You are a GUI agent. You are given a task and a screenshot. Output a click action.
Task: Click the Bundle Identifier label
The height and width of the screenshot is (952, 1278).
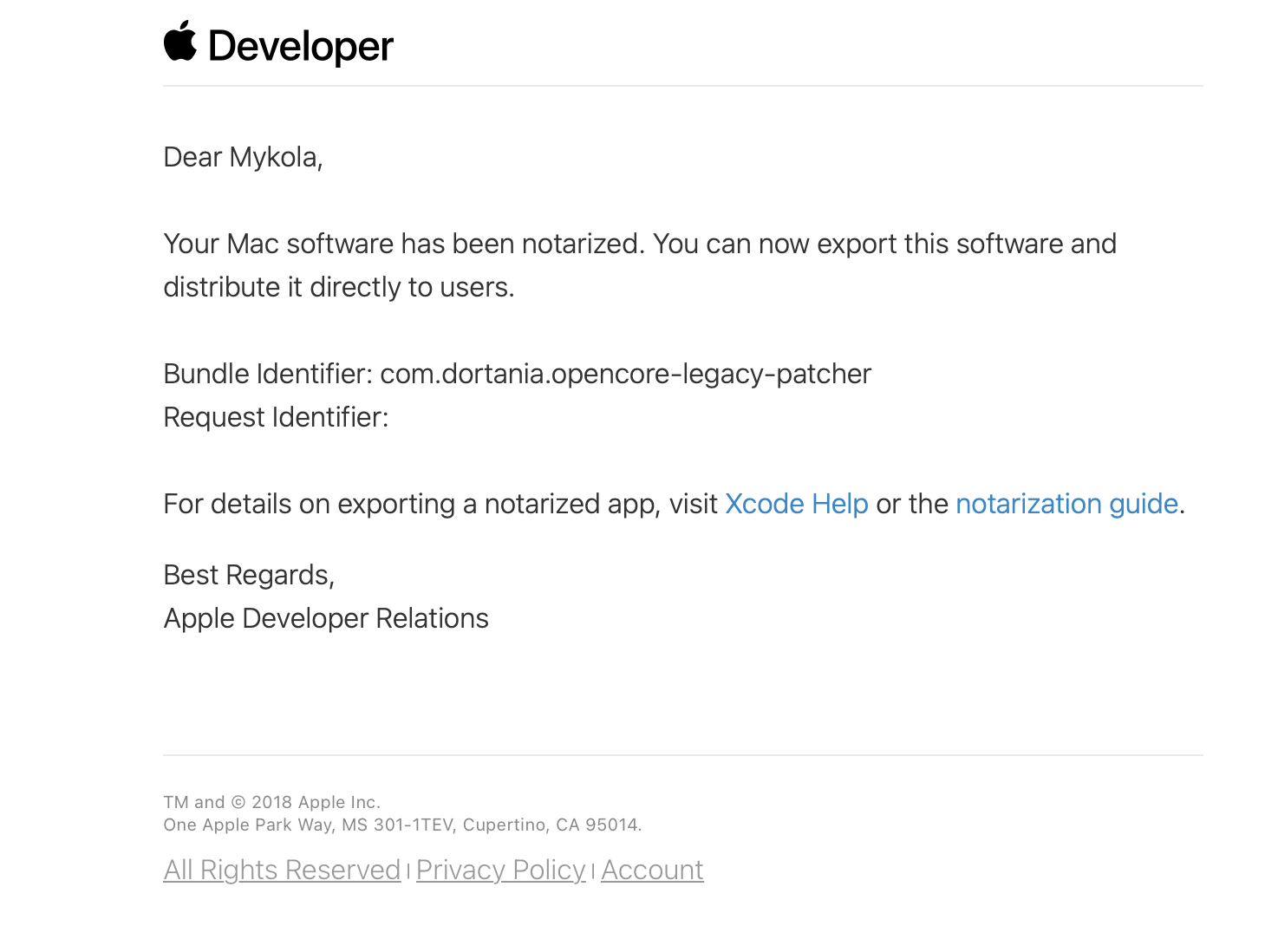click(268, 374)
